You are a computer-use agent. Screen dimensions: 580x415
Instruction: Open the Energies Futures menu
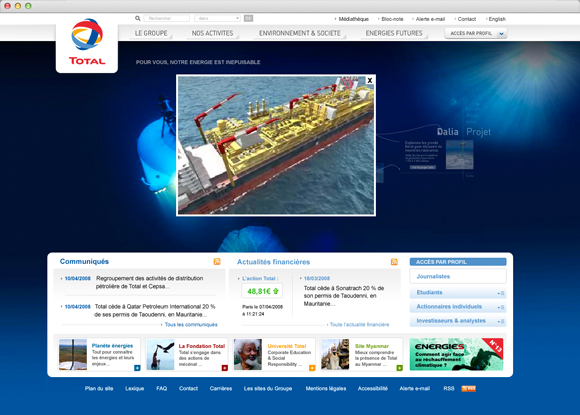tap(394, 33)
